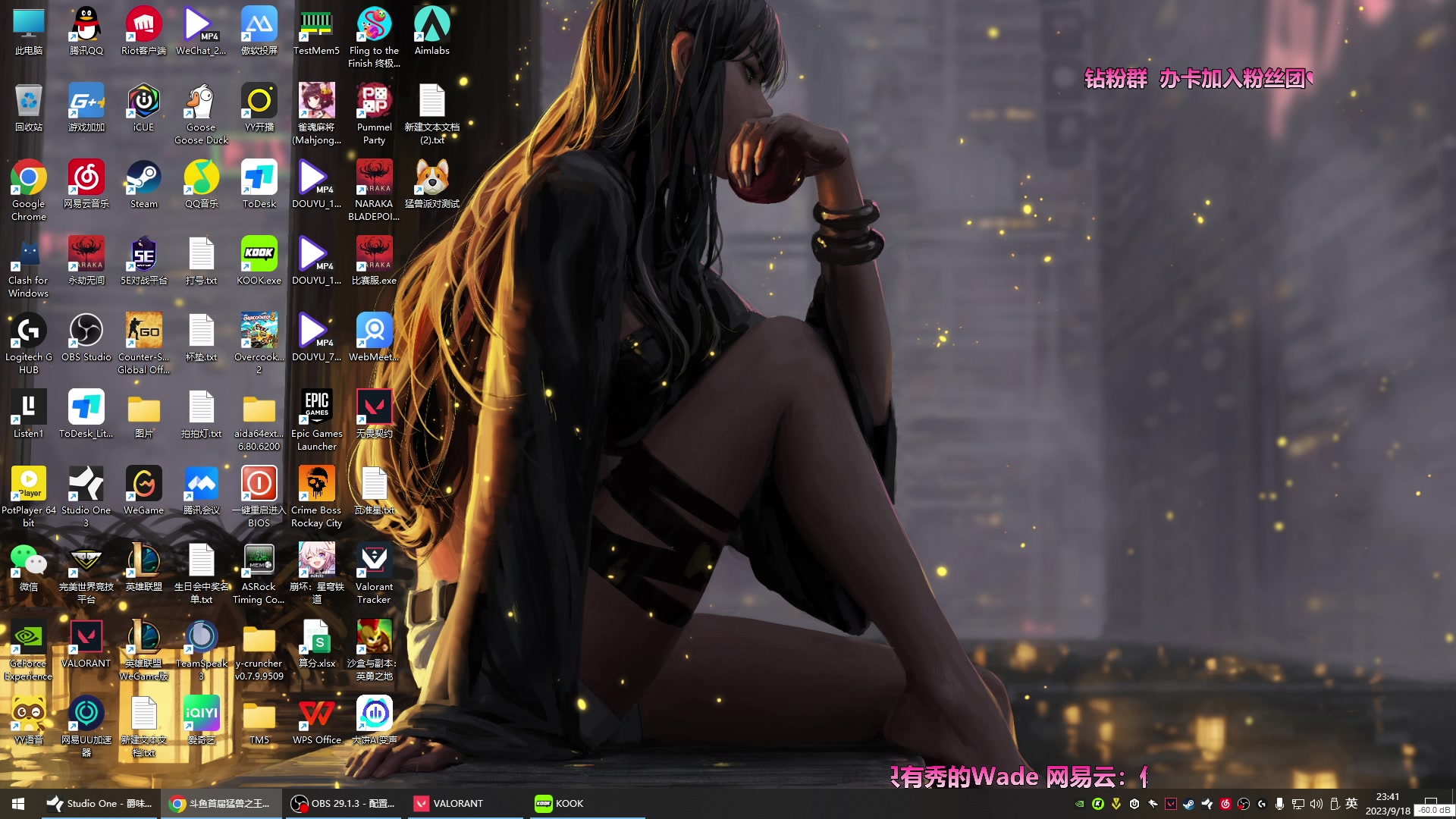Select the Epic Games Launcher icon
Screen dimensions: 1456x819
pos(317,420)
